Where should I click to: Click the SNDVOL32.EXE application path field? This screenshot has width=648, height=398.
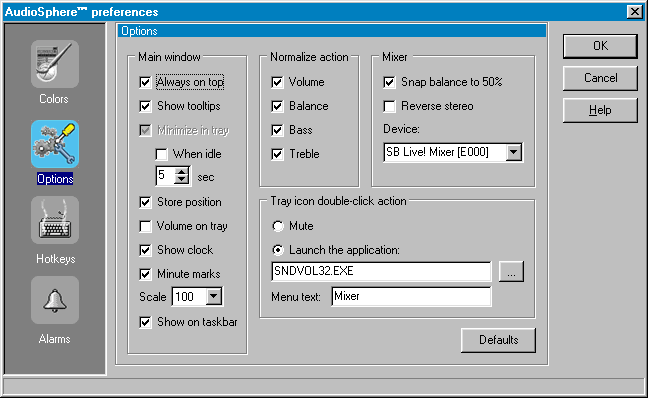(381, 271)
